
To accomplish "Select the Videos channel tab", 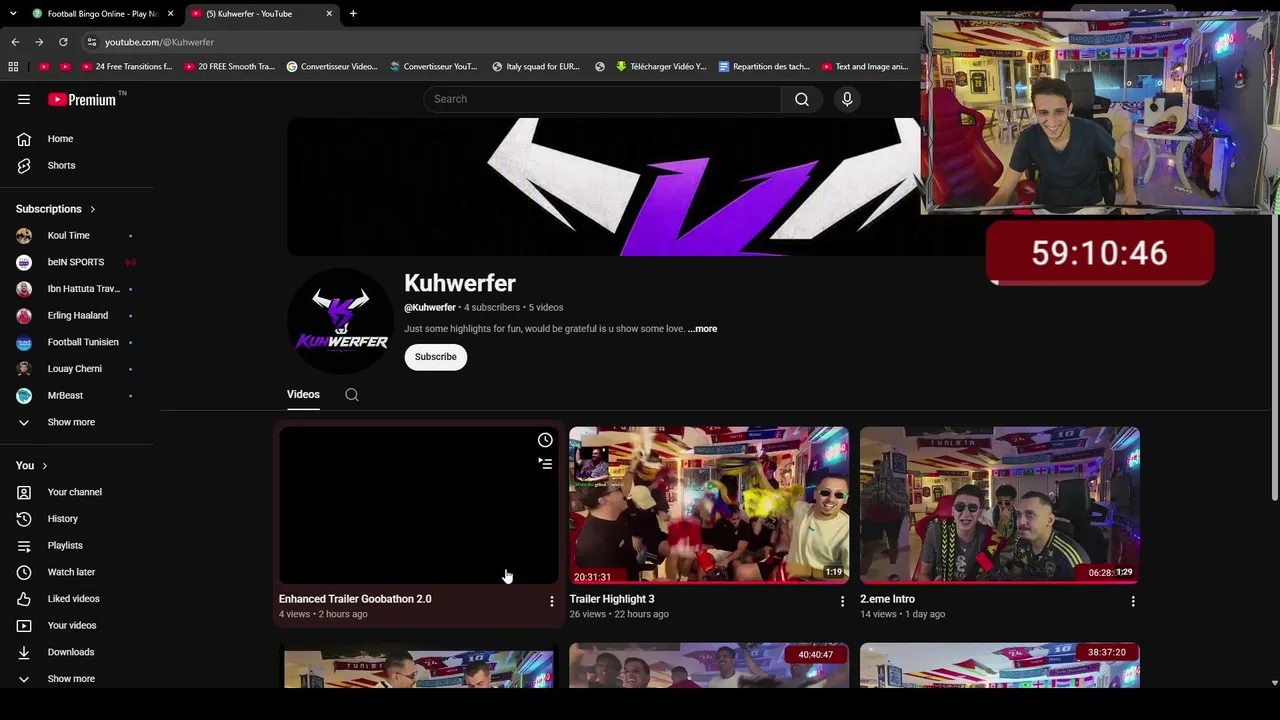I will (x=303, y=395).
